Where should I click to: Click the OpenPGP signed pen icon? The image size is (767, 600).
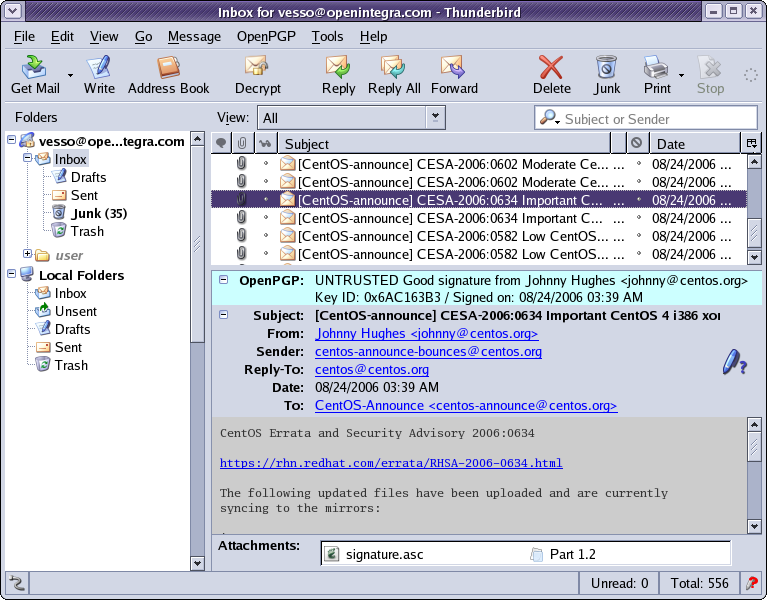coord(735,362)
